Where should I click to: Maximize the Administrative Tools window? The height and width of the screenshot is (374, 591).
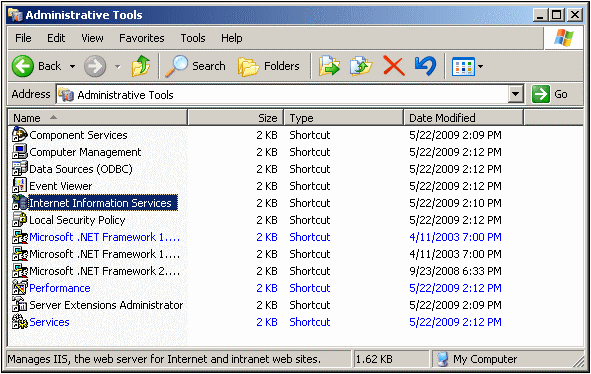[557, 15]
